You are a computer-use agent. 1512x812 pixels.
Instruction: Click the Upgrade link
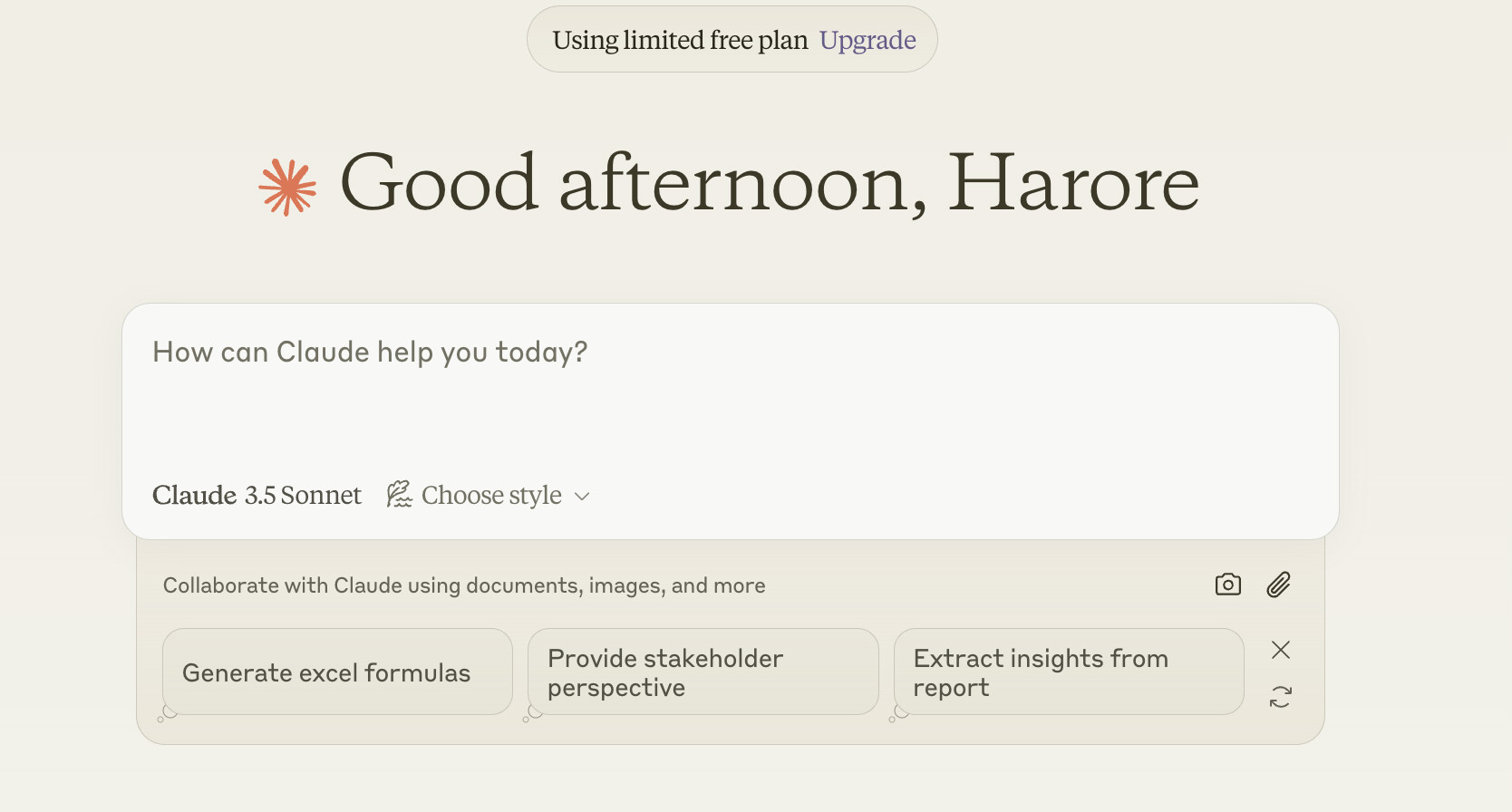click(867, 40)
